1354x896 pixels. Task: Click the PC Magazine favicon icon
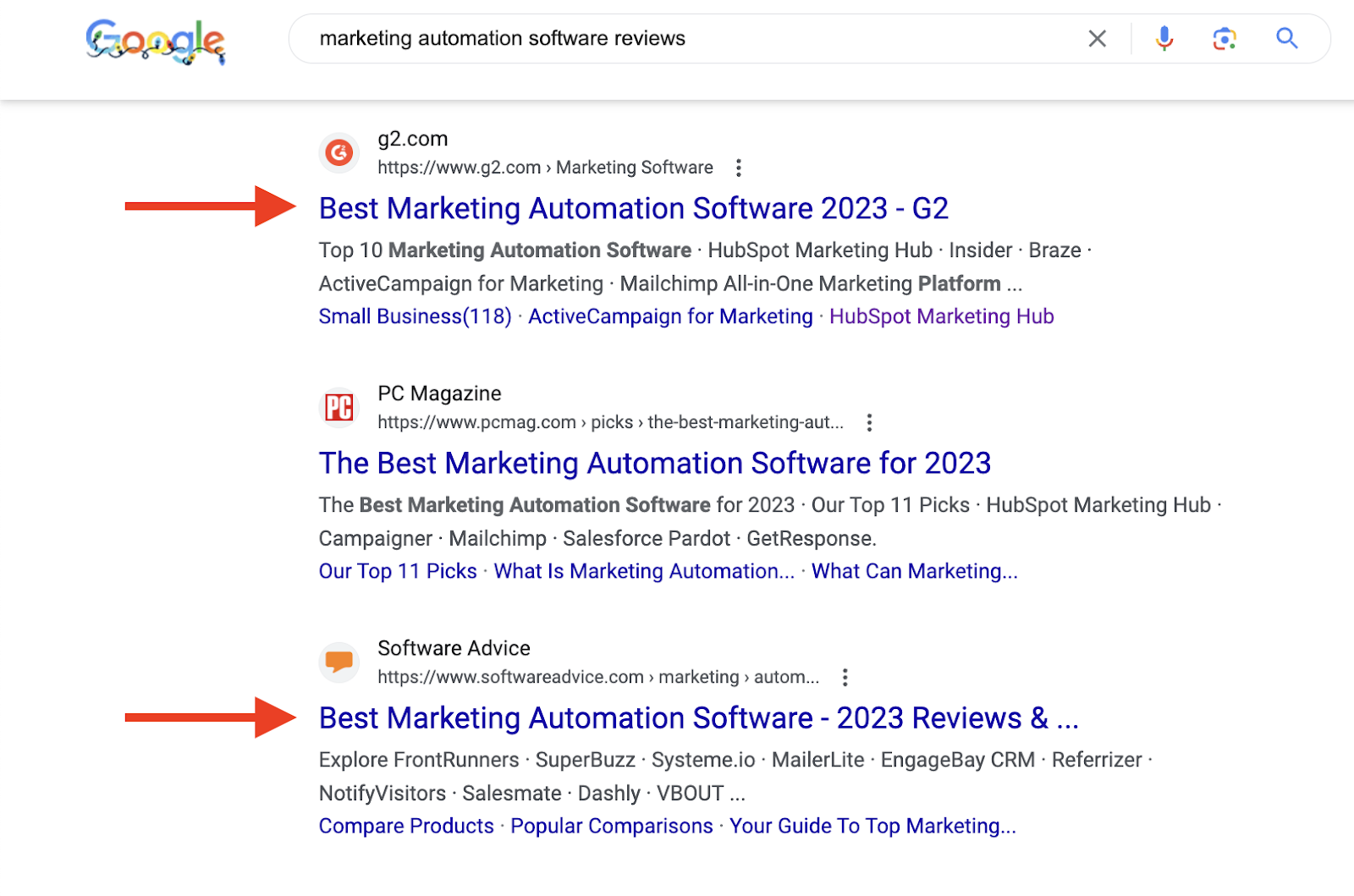pyautogui.click(x=339, y=407)
